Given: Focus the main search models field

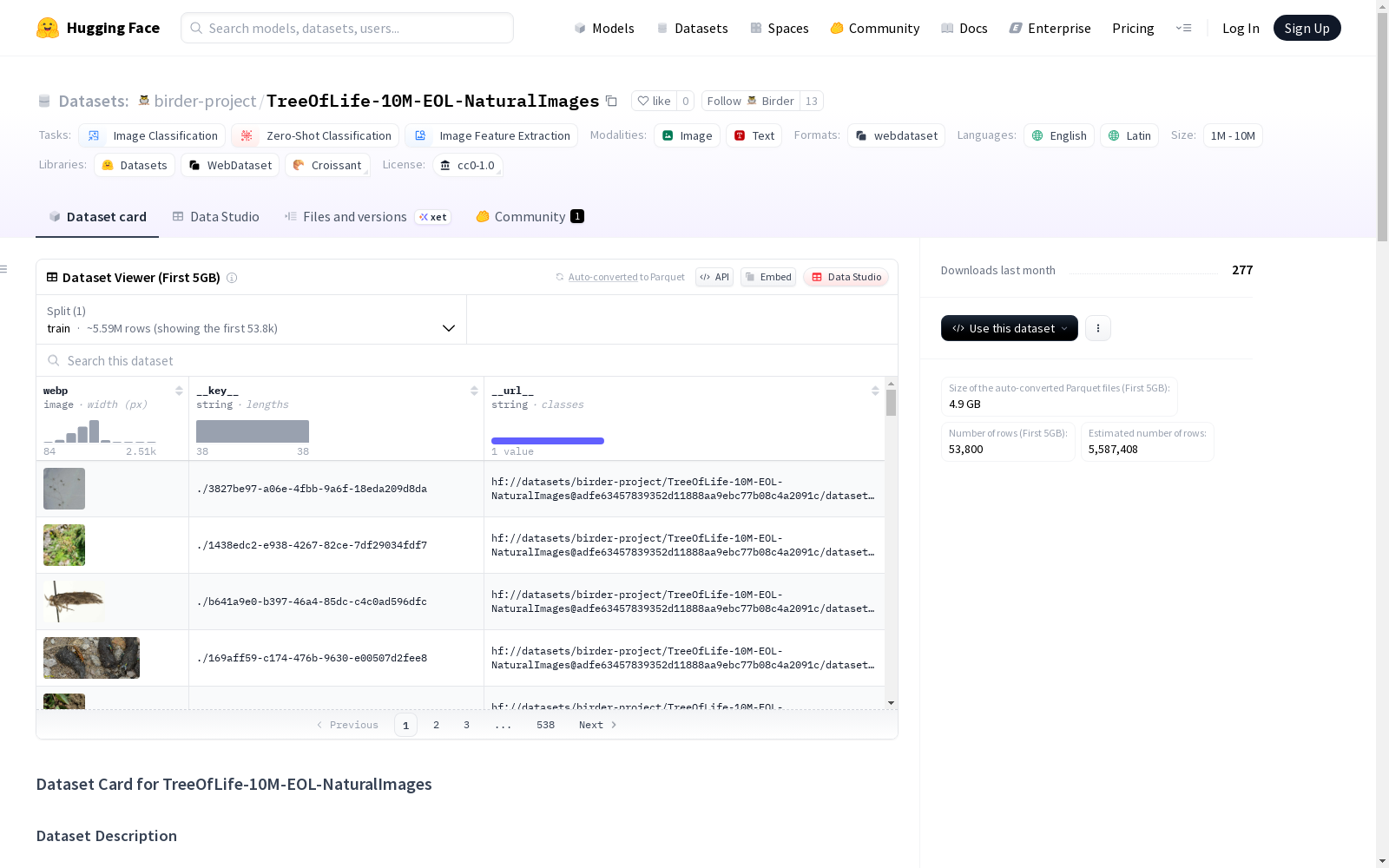Looking at the screenshot, I should [347, 28].
